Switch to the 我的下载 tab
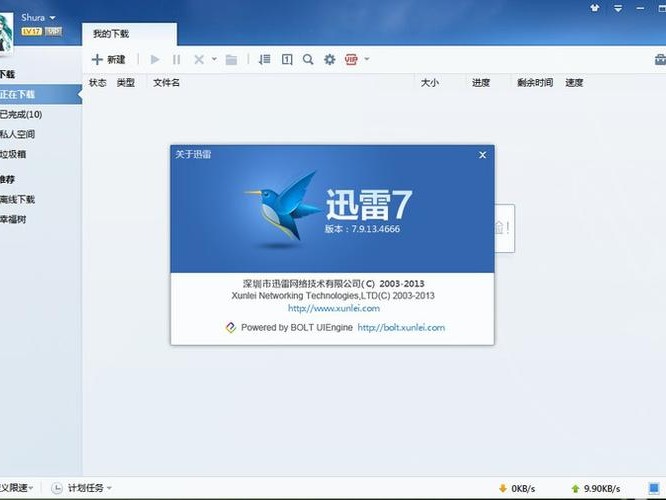This screenshot has width=666, height=500. [129, 34]
